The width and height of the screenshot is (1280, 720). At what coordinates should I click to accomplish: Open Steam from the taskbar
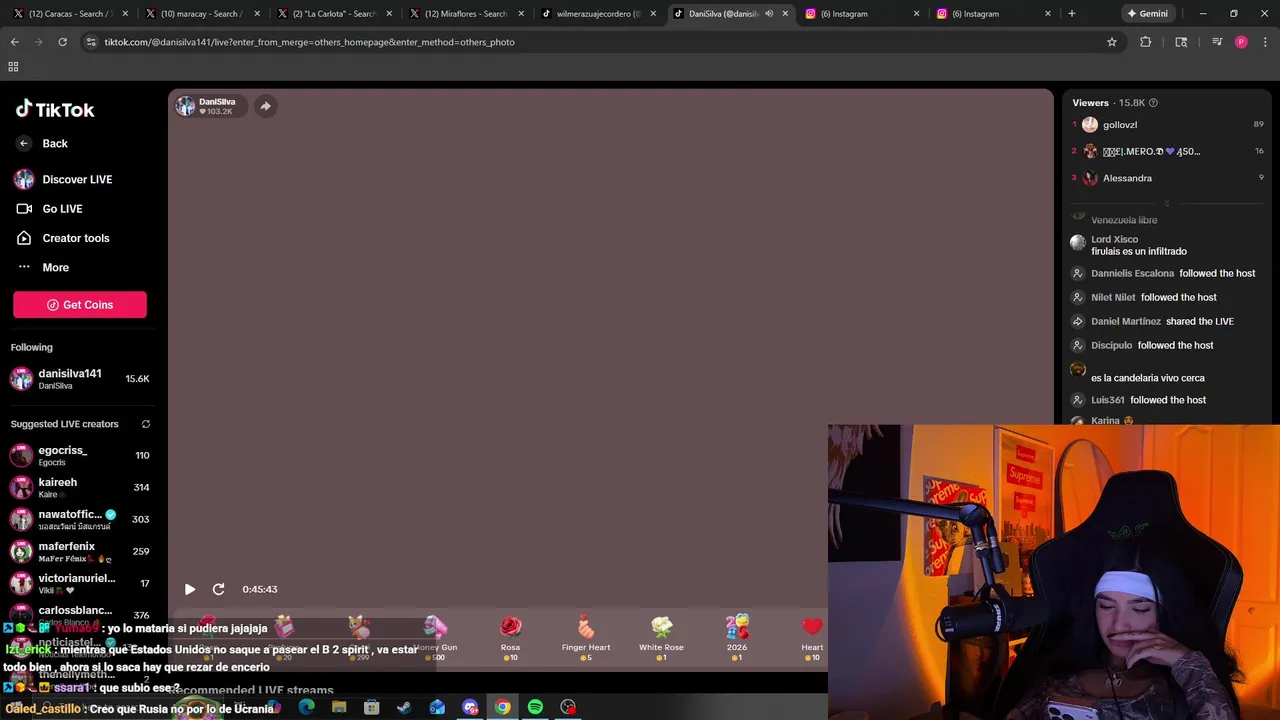coord(404,707)
